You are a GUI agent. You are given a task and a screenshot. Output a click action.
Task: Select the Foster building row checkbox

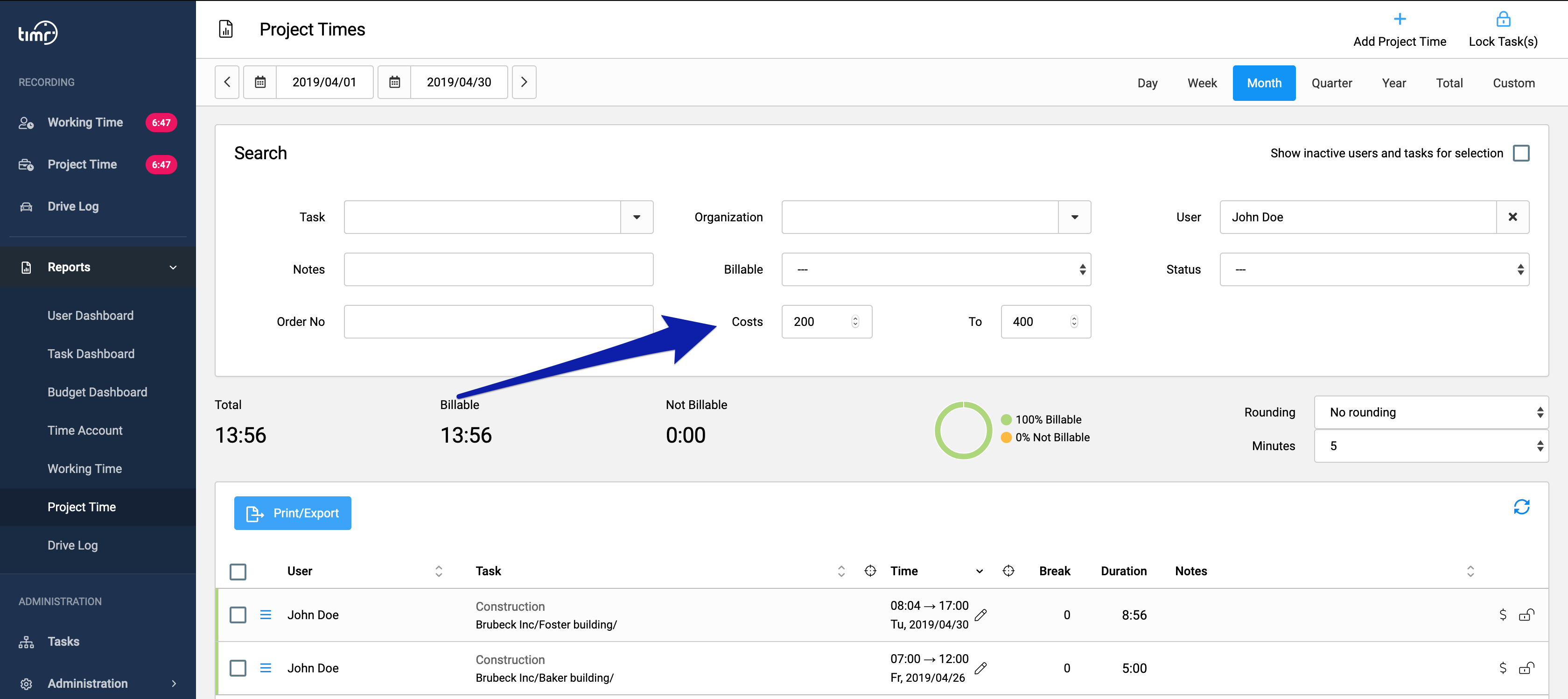[238, 615]
